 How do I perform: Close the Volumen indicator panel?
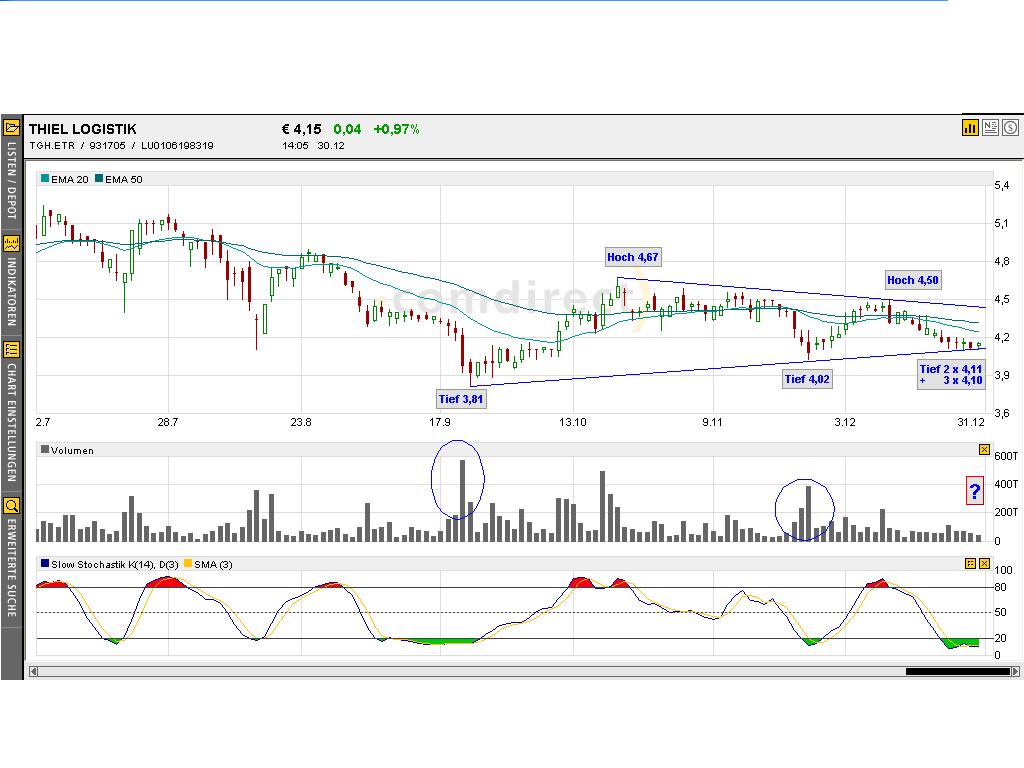click(984, 449)
